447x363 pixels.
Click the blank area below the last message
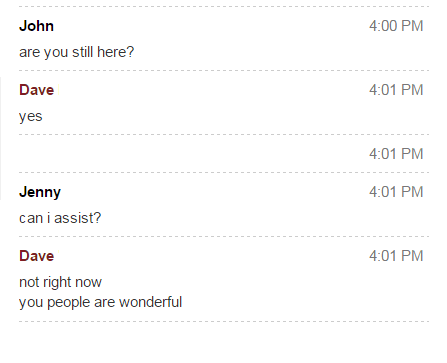[224, 343]
